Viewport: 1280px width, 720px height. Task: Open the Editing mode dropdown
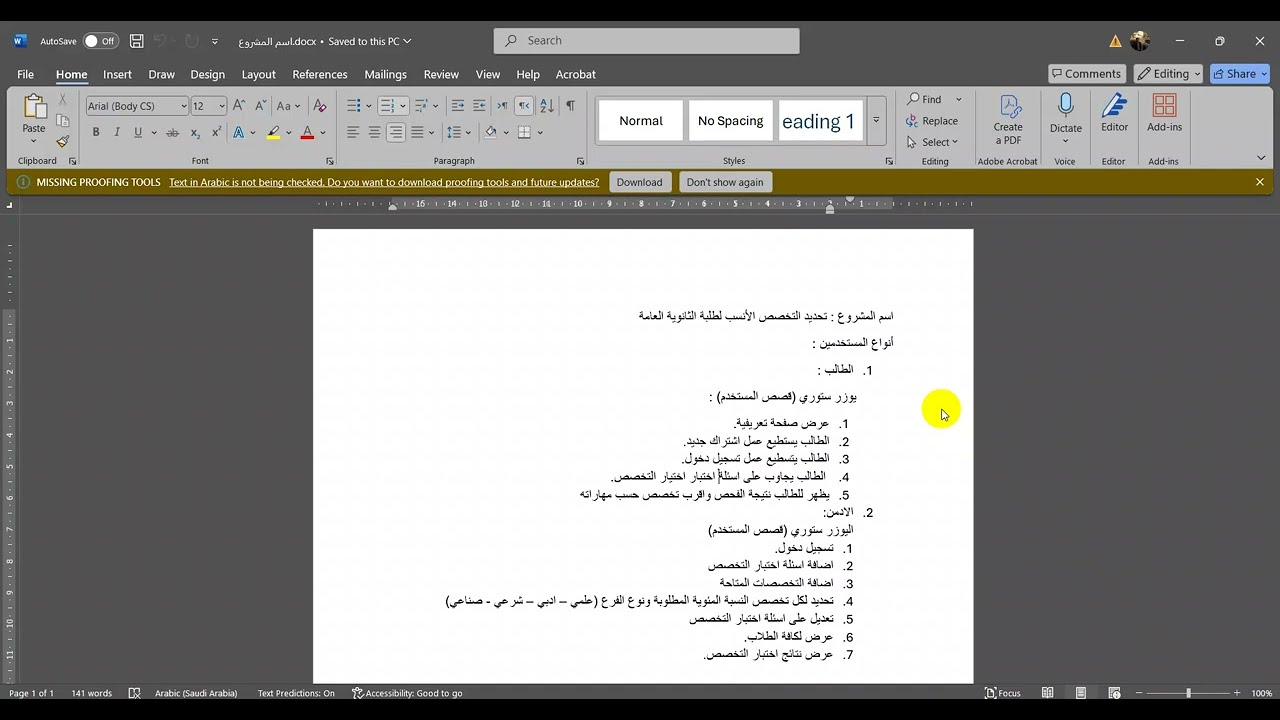(1169, 74)
